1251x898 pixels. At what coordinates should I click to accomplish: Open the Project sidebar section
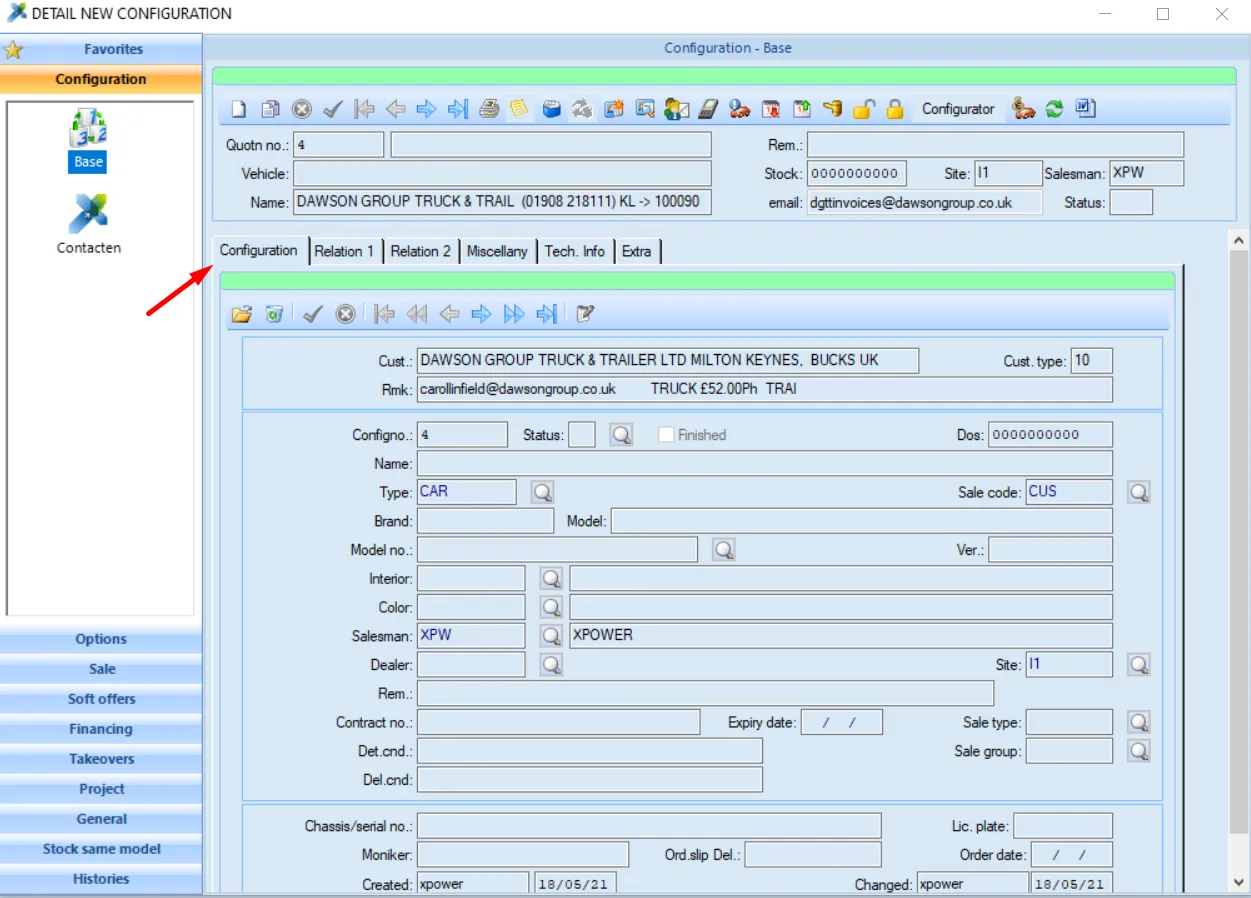(x=101, y=789)
